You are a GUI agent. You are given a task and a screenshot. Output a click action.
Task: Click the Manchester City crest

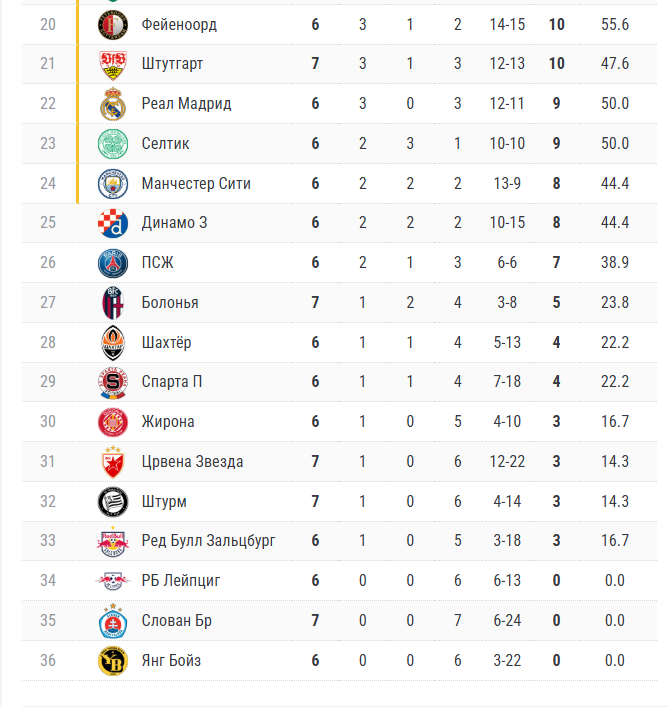point(113,184)
